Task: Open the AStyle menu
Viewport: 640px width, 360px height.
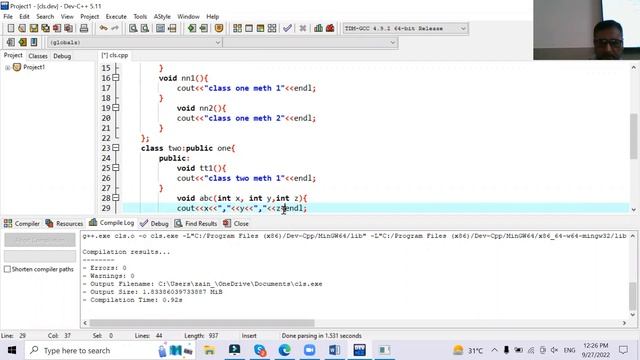Action: click(162, 17)
